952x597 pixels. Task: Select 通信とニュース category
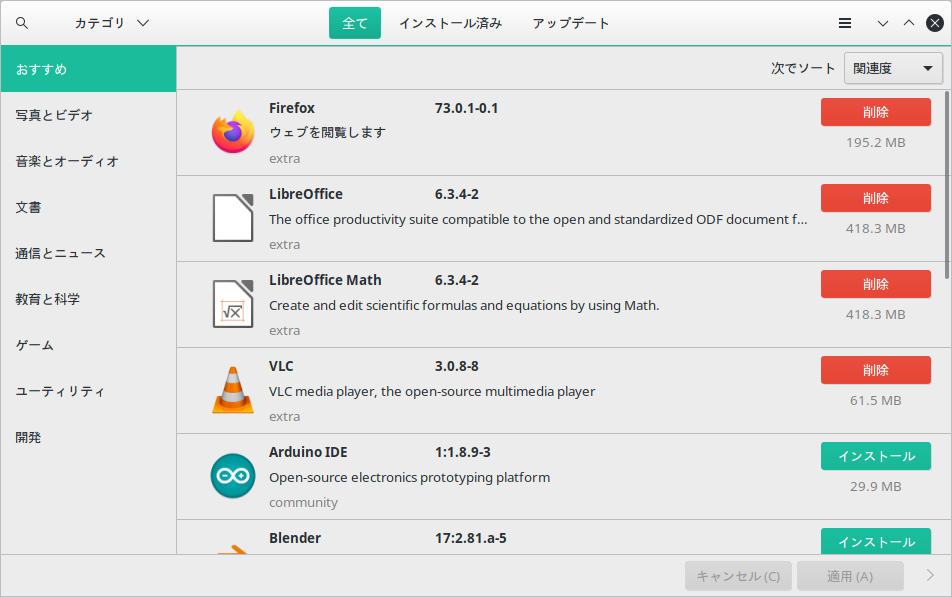click(89, 253)
